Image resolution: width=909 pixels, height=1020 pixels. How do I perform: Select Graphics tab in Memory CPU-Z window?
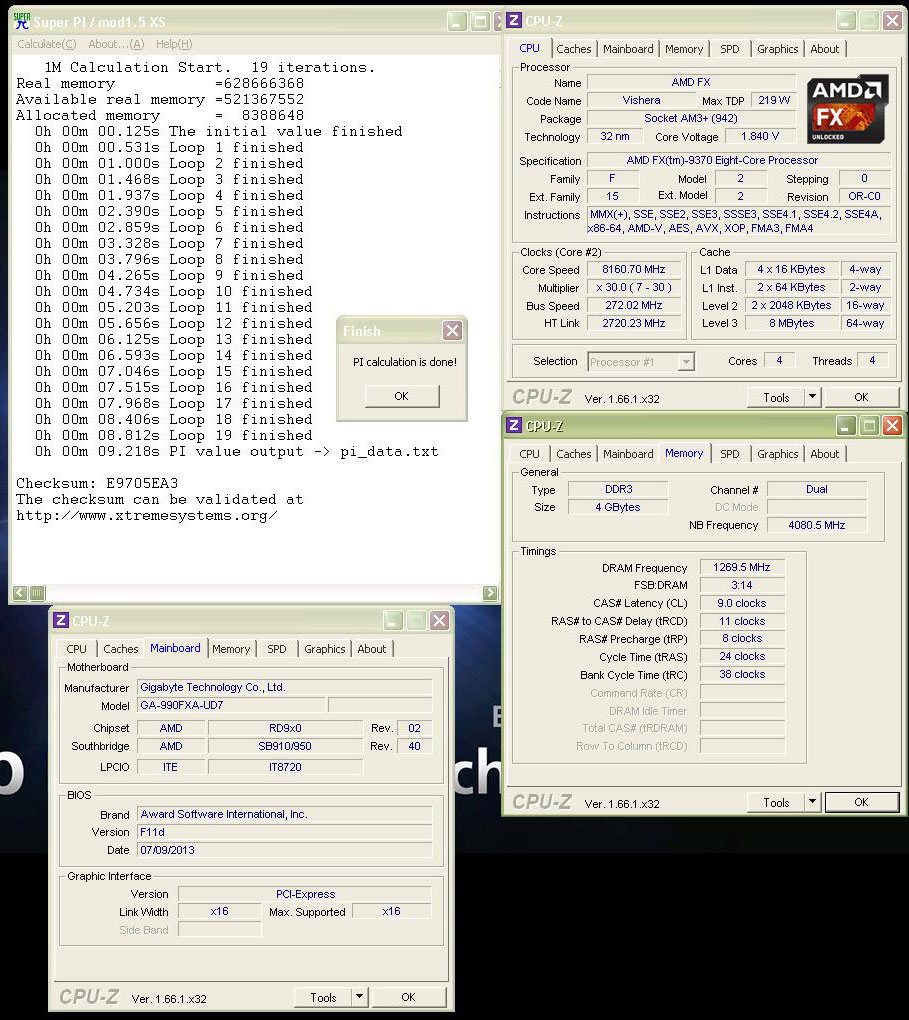click(777, 454)
